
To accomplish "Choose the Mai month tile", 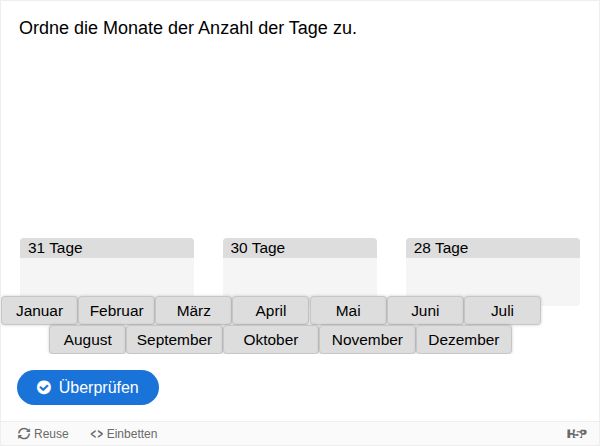I will point(348,311).
